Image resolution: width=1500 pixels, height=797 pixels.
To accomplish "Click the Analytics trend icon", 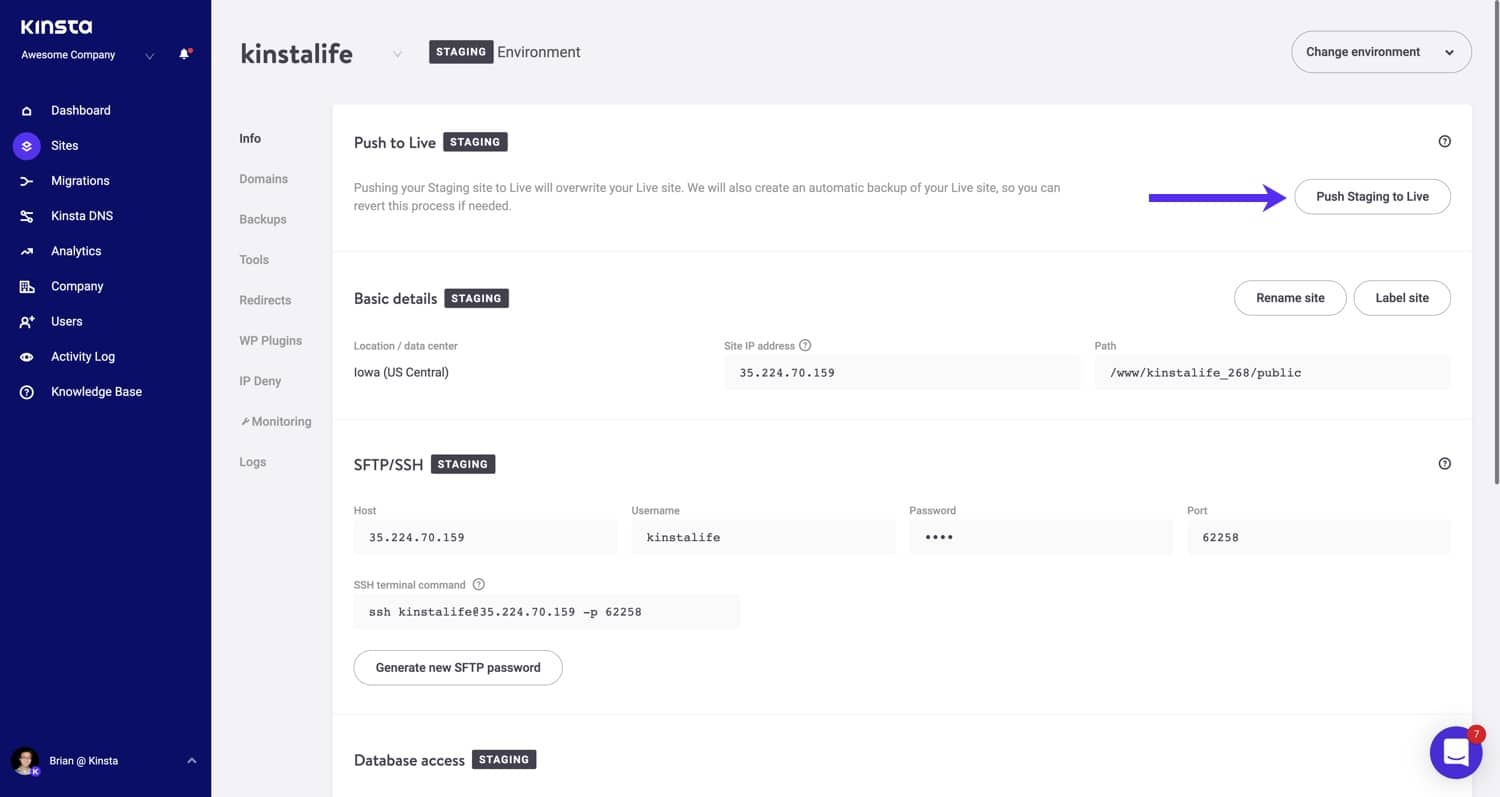I will point(27,251).
